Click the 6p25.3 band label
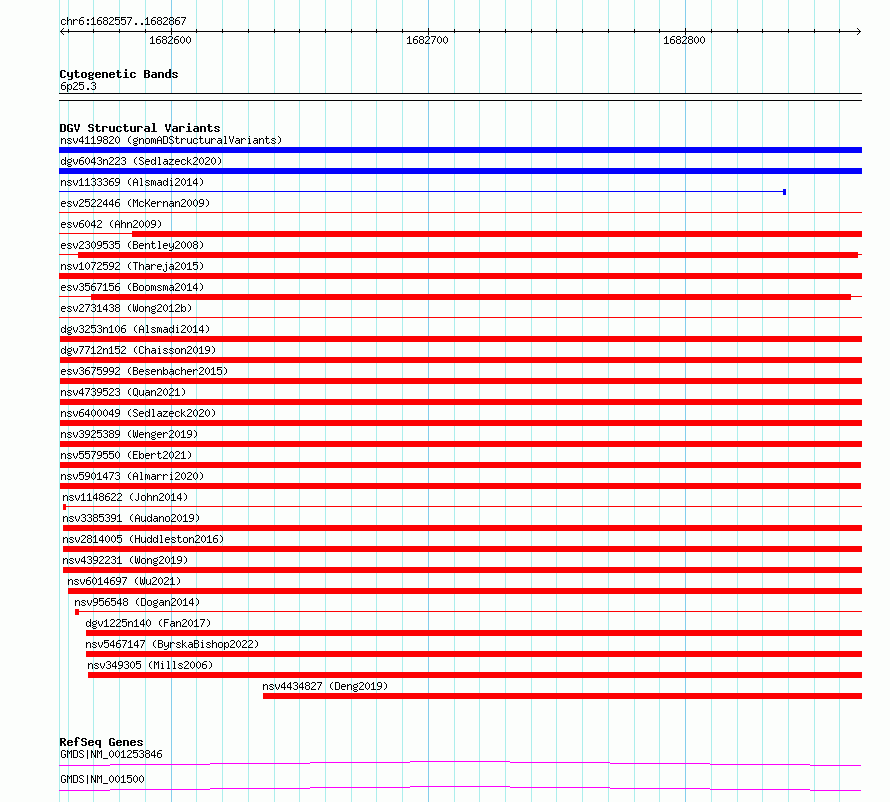 [x=78, y=86]
